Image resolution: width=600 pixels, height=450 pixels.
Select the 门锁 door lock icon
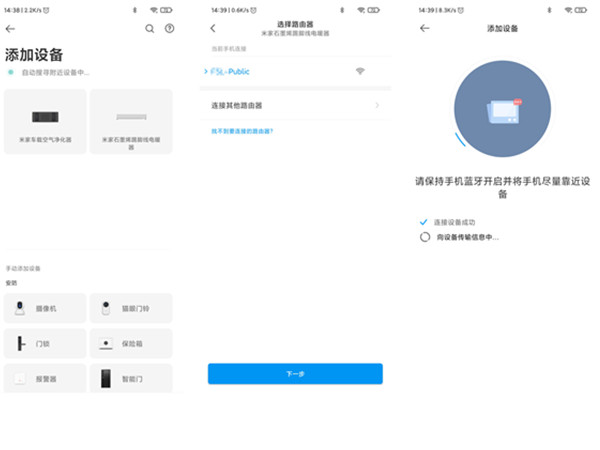coord(20,343)
